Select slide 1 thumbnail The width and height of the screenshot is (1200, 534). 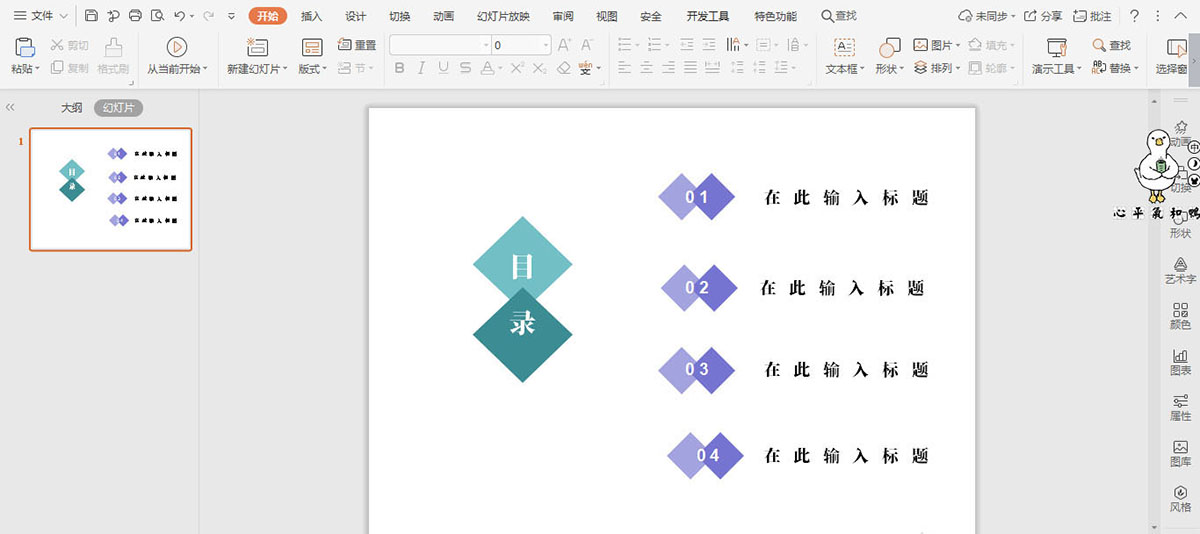110,189
